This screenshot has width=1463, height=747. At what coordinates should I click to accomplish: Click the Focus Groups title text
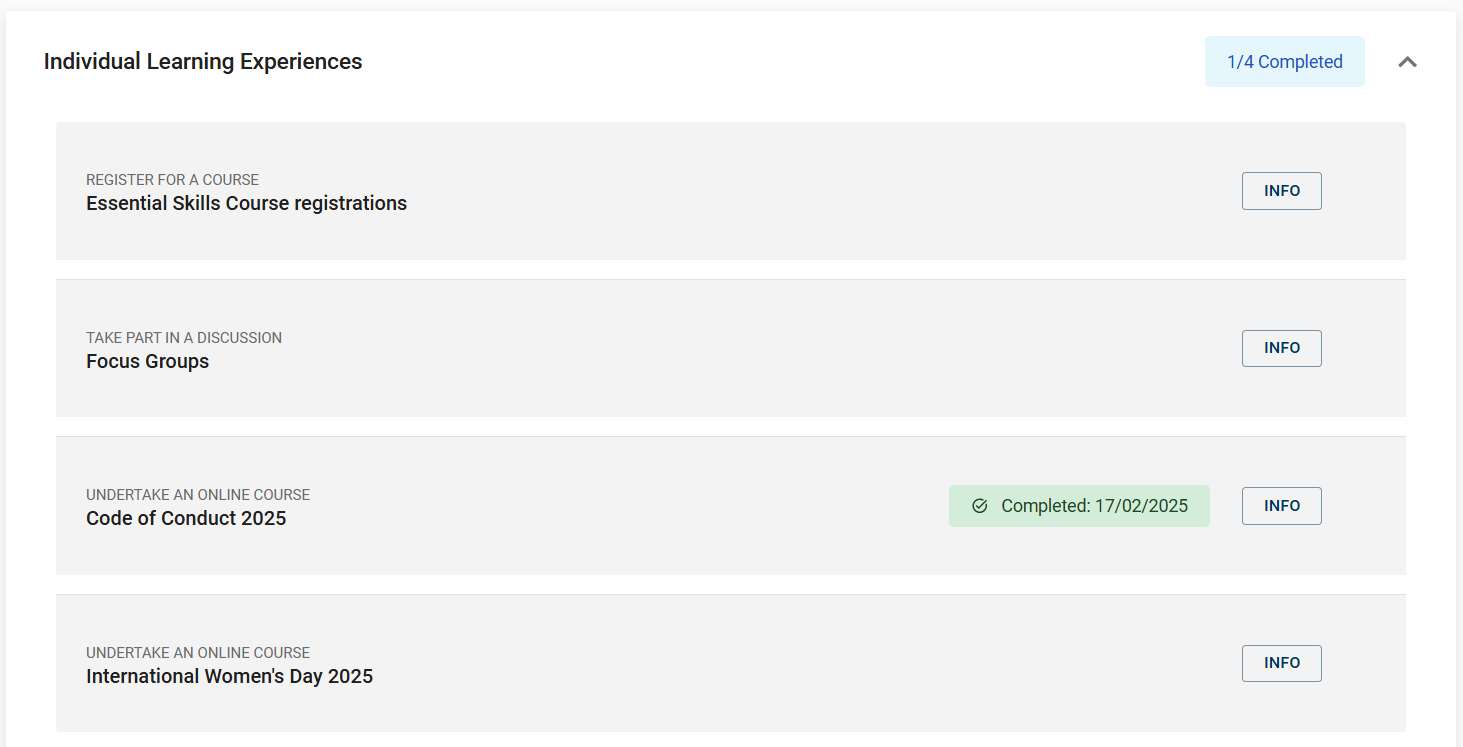147,361
